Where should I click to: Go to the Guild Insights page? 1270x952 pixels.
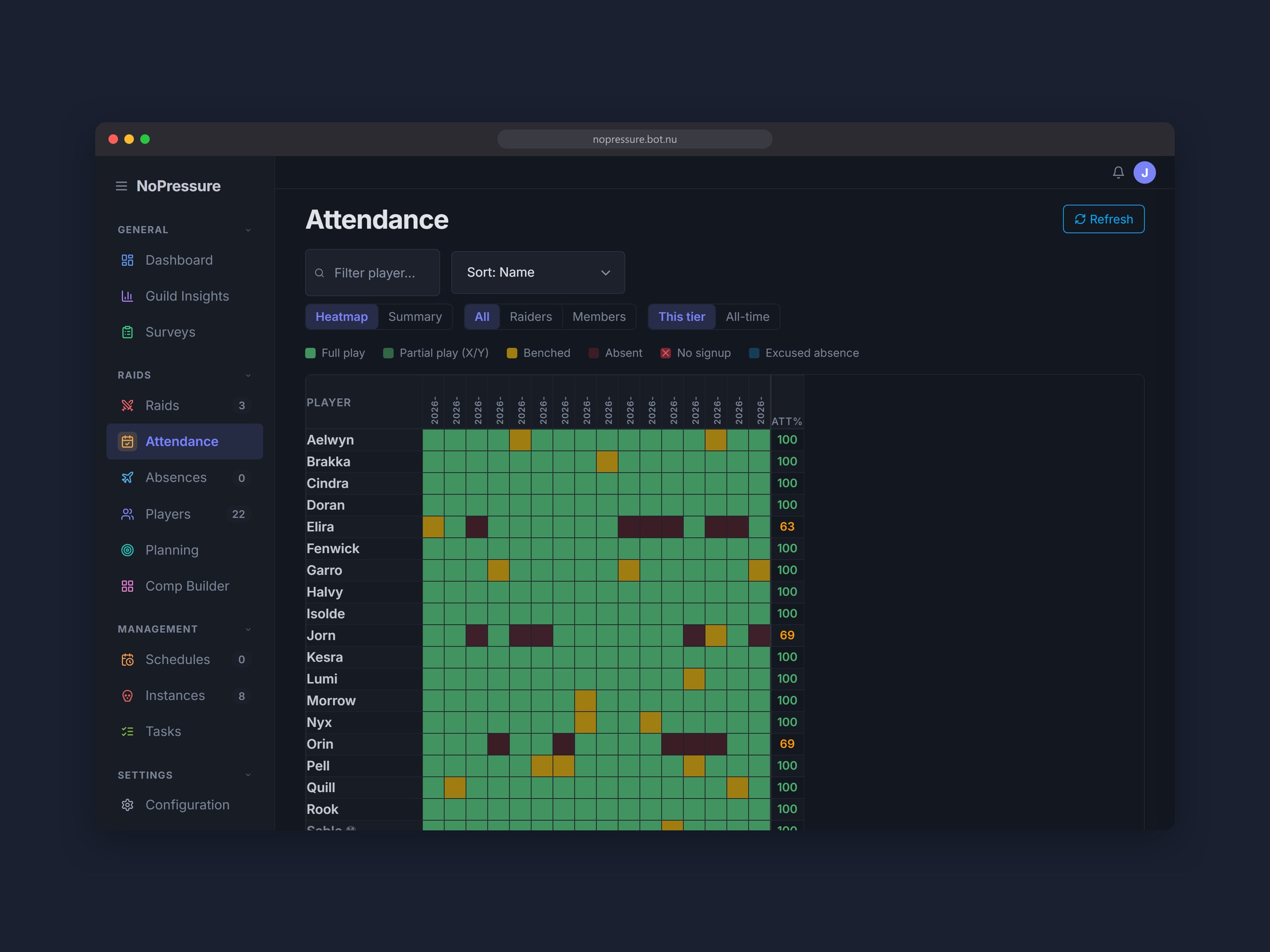tap(184, 296)
